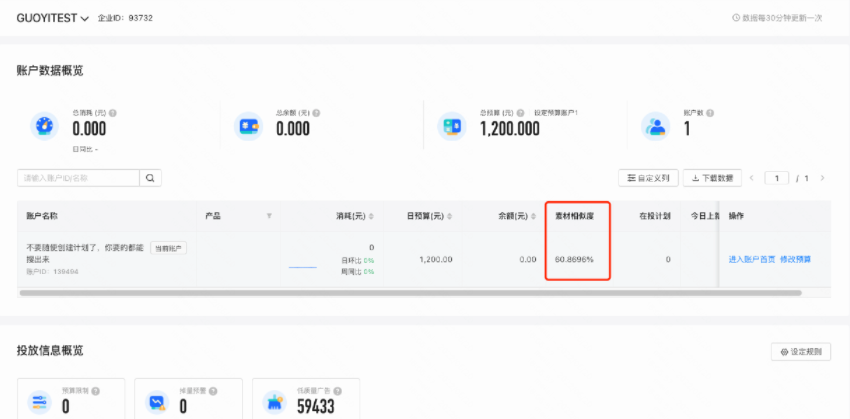Click the total budget icon
The width and height of the screenshot is (850, 419).
(452, 126)
